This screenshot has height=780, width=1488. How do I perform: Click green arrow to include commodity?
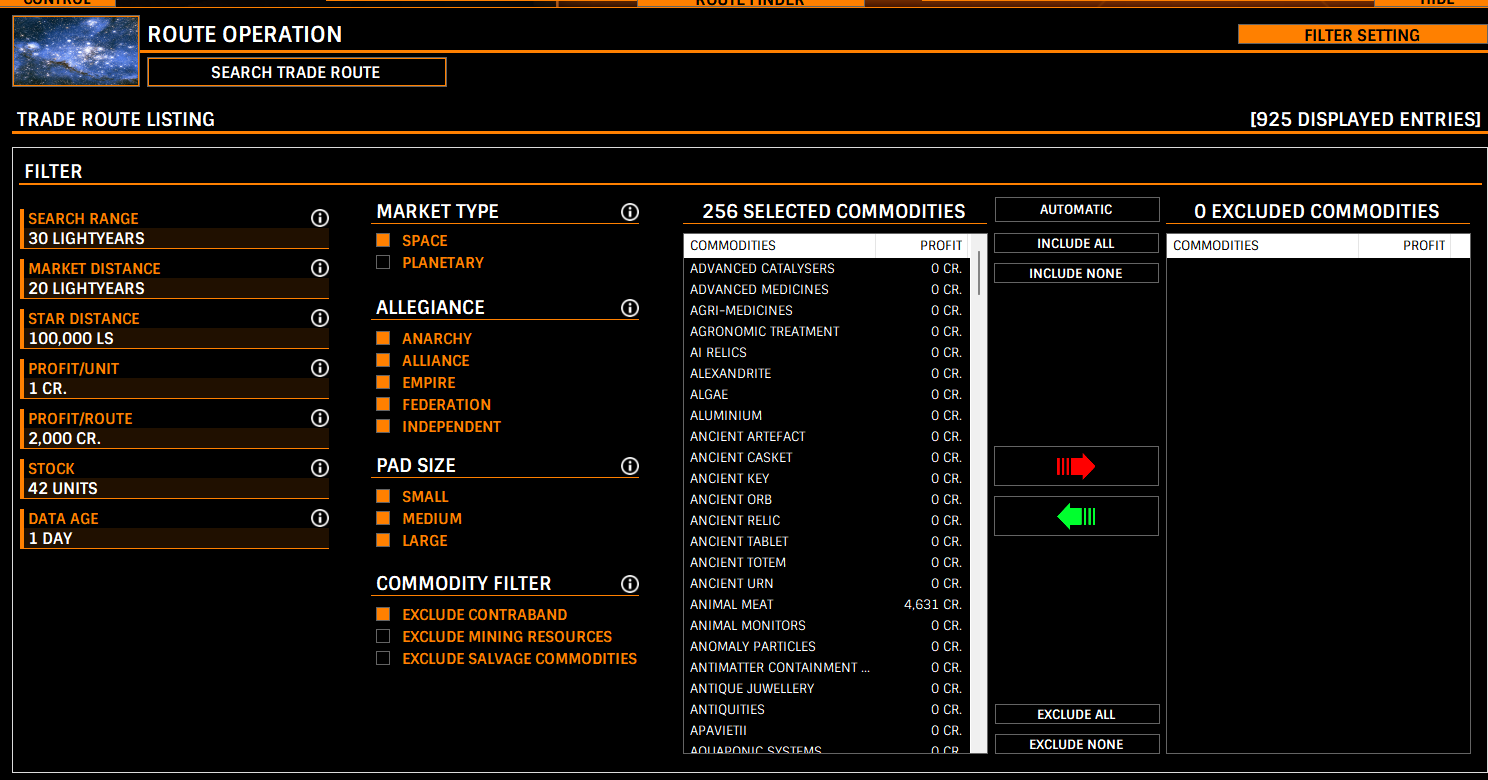pos(1076,516)
